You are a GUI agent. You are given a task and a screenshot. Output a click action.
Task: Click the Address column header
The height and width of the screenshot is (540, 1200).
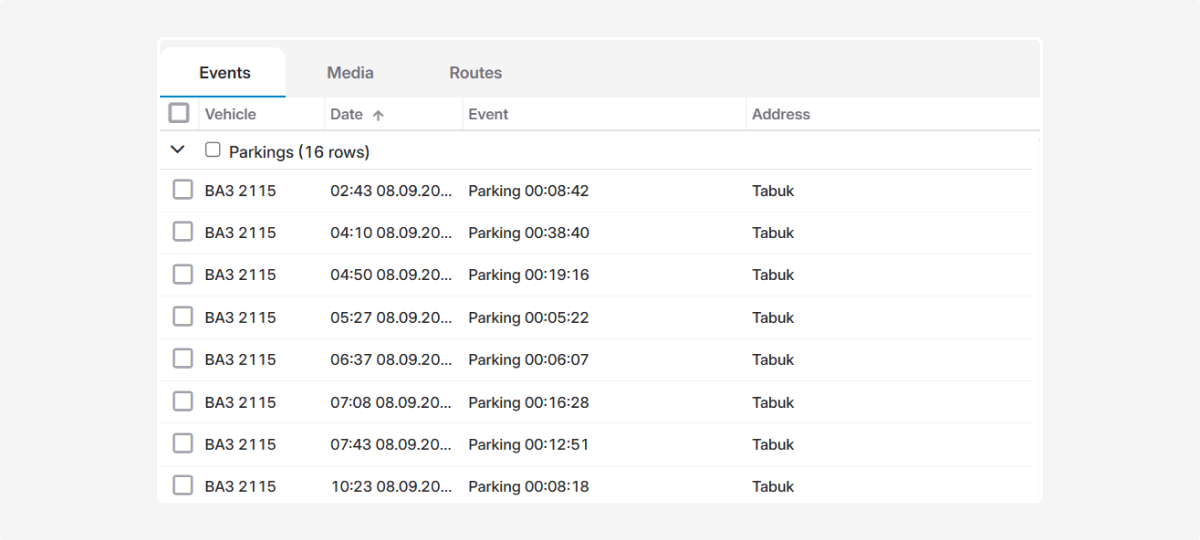pyautogui.click(x=780, y=114)
